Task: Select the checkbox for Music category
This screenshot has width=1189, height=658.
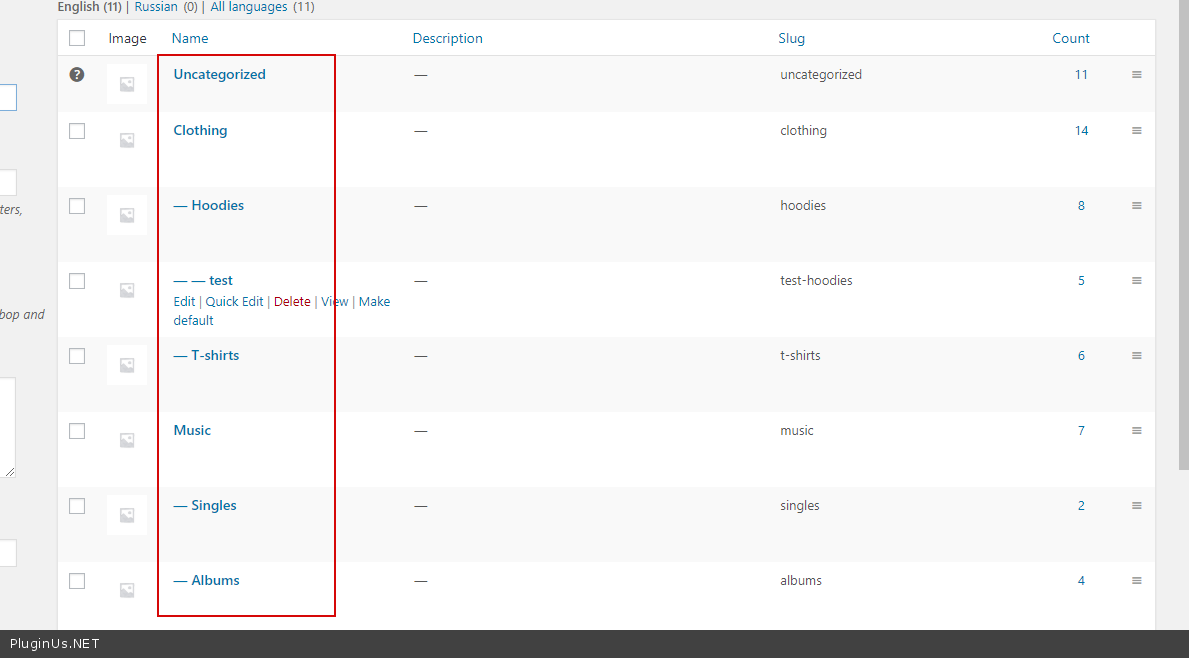Action: (x=77, y=431)
